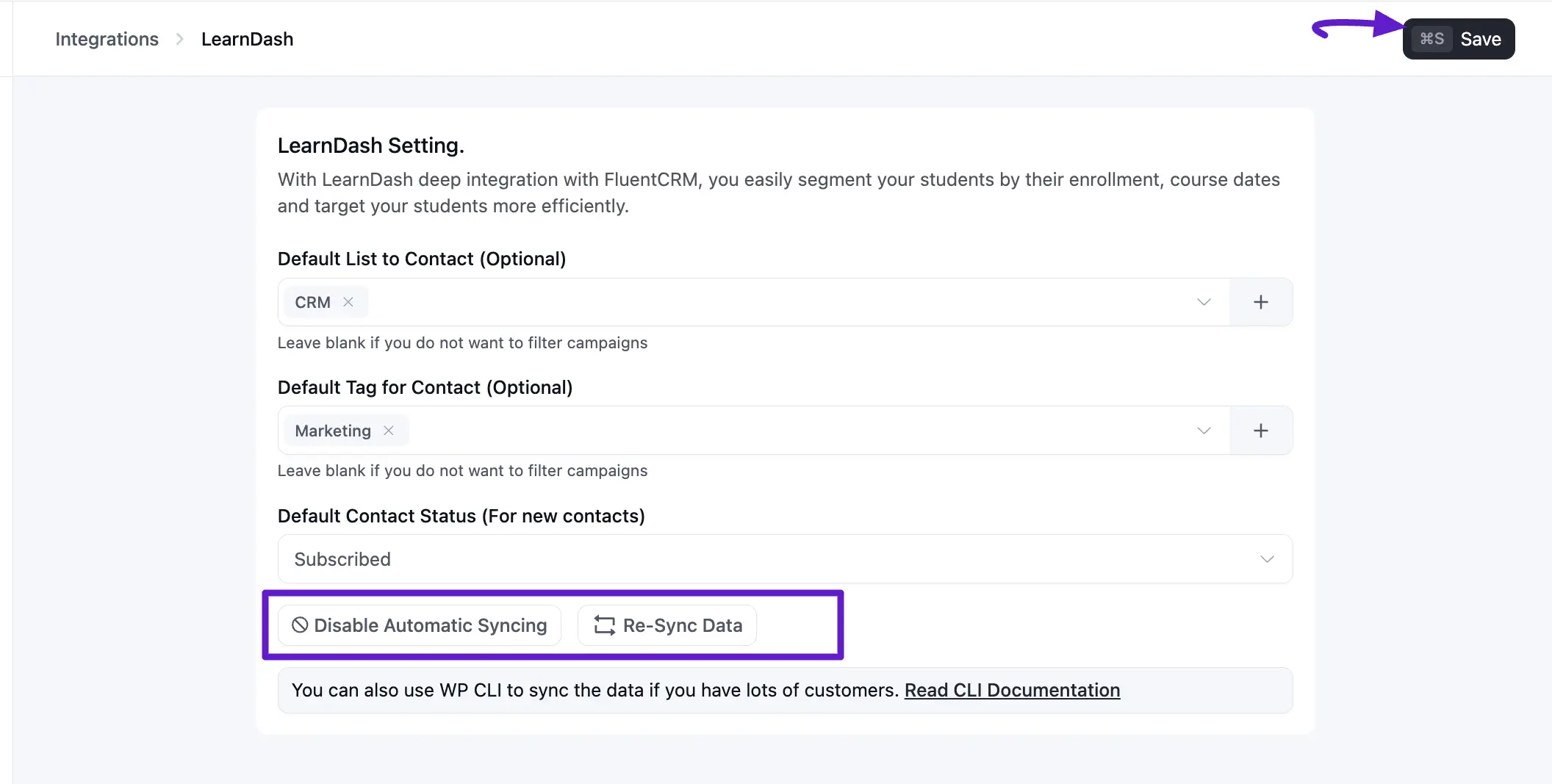Select the Marketing chip label
This screenshot has width=1552, height=784.
pos(333,431)
